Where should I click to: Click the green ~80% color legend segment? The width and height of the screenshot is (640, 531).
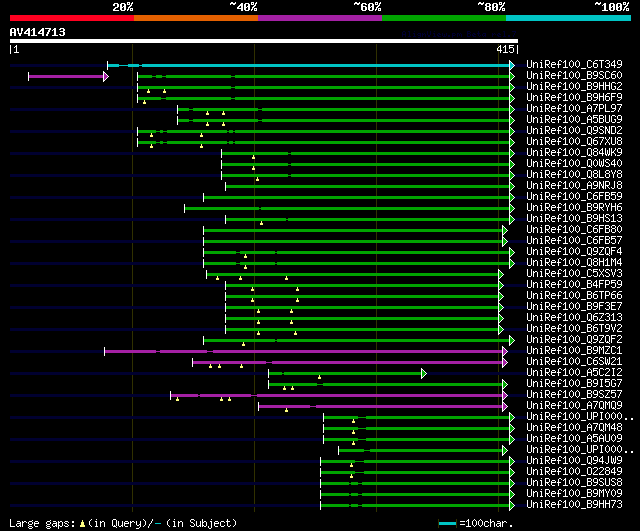pos(444,18)
